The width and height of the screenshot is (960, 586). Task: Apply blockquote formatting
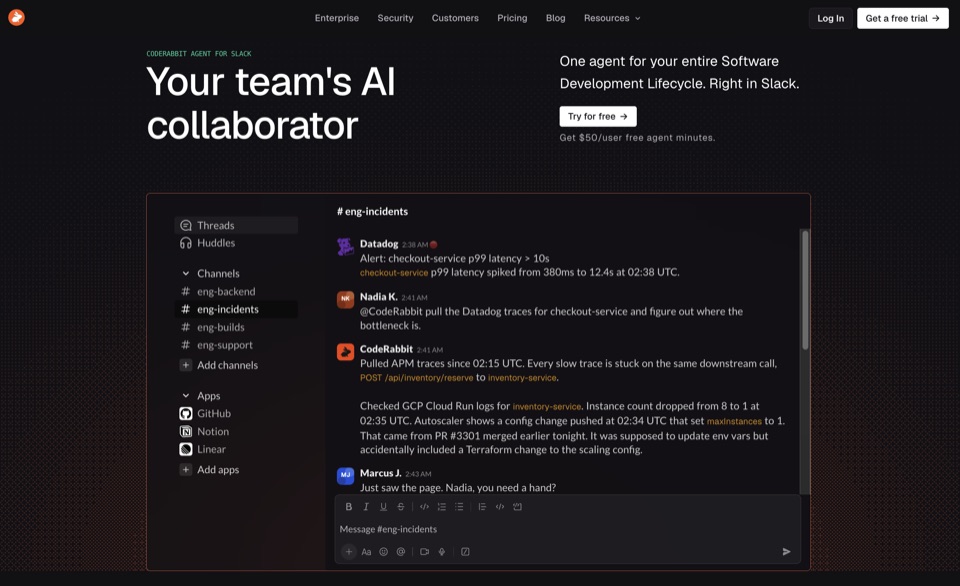tap(482, 506)
